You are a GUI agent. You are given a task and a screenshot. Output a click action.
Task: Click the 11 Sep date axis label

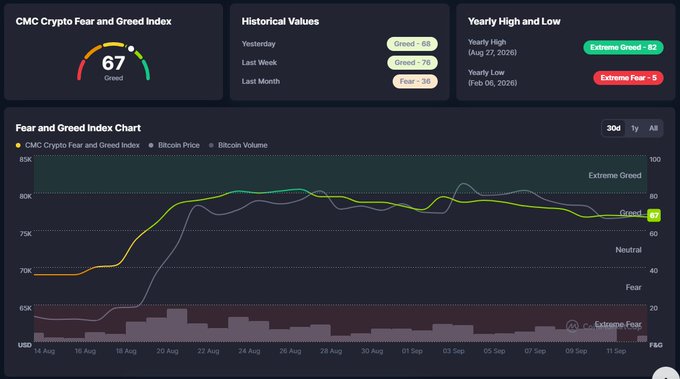pos(616,351)
